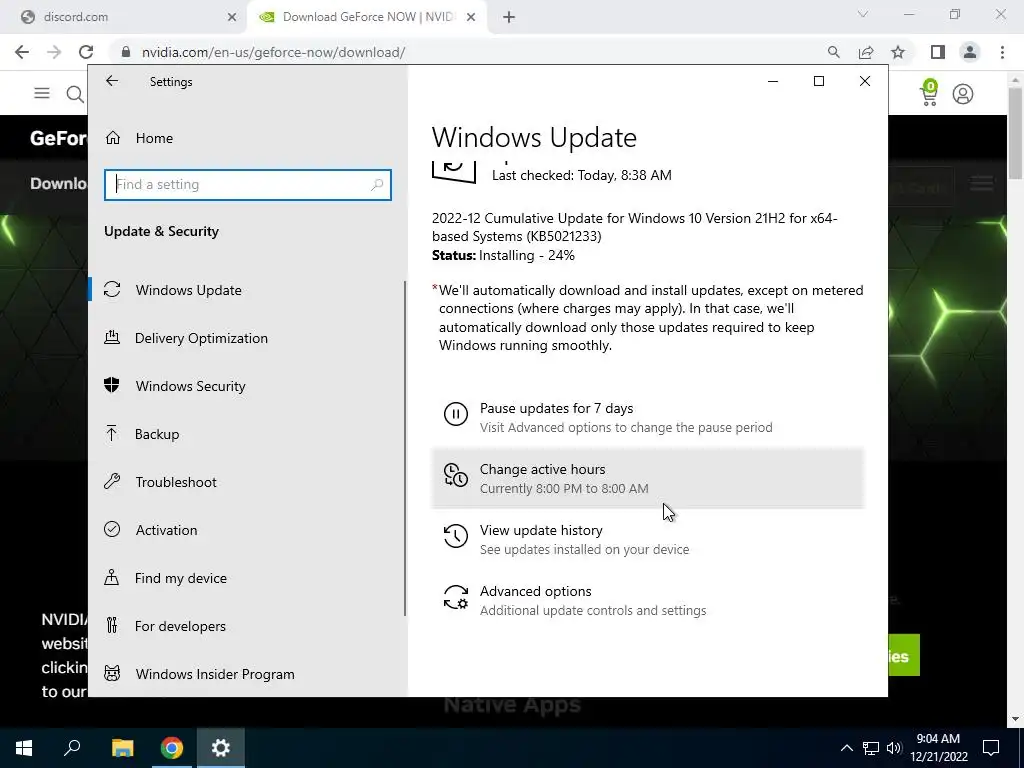Click the Find my device person icon
Image resolution: width=1024 pixels, height=768 pixels.
112,577
